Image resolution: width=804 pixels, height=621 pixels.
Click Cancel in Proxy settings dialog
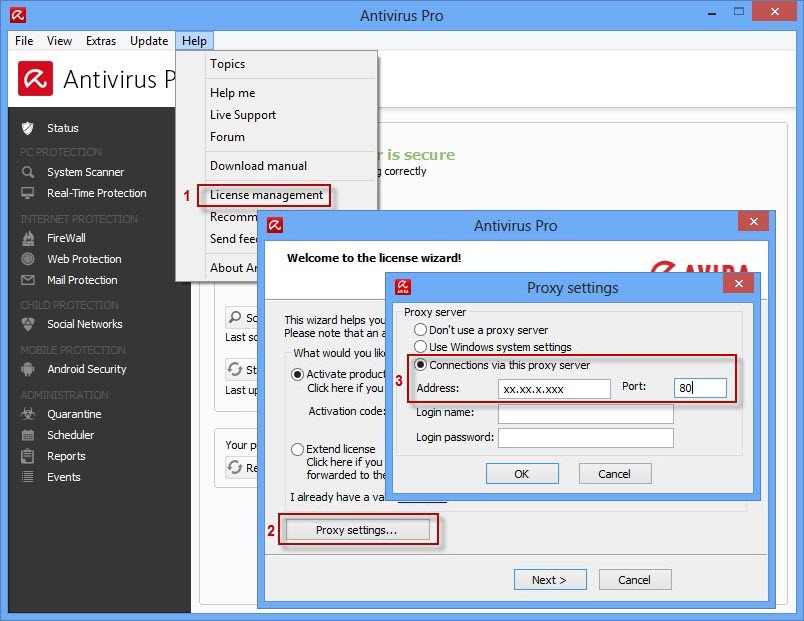coord(615,474)
